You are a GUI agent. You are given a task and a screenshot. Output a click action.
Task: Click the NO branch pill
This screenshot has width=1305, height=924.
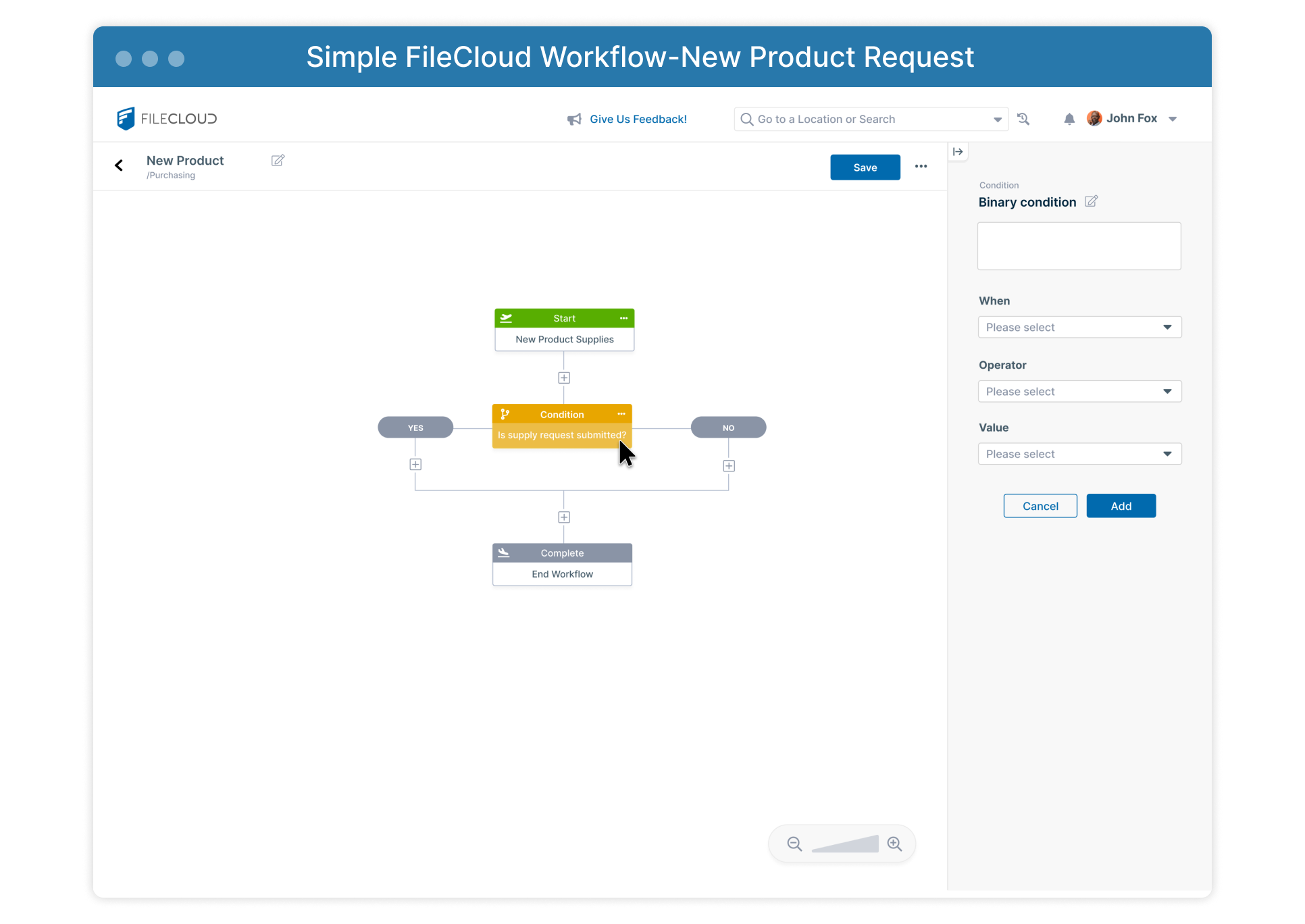728,428
